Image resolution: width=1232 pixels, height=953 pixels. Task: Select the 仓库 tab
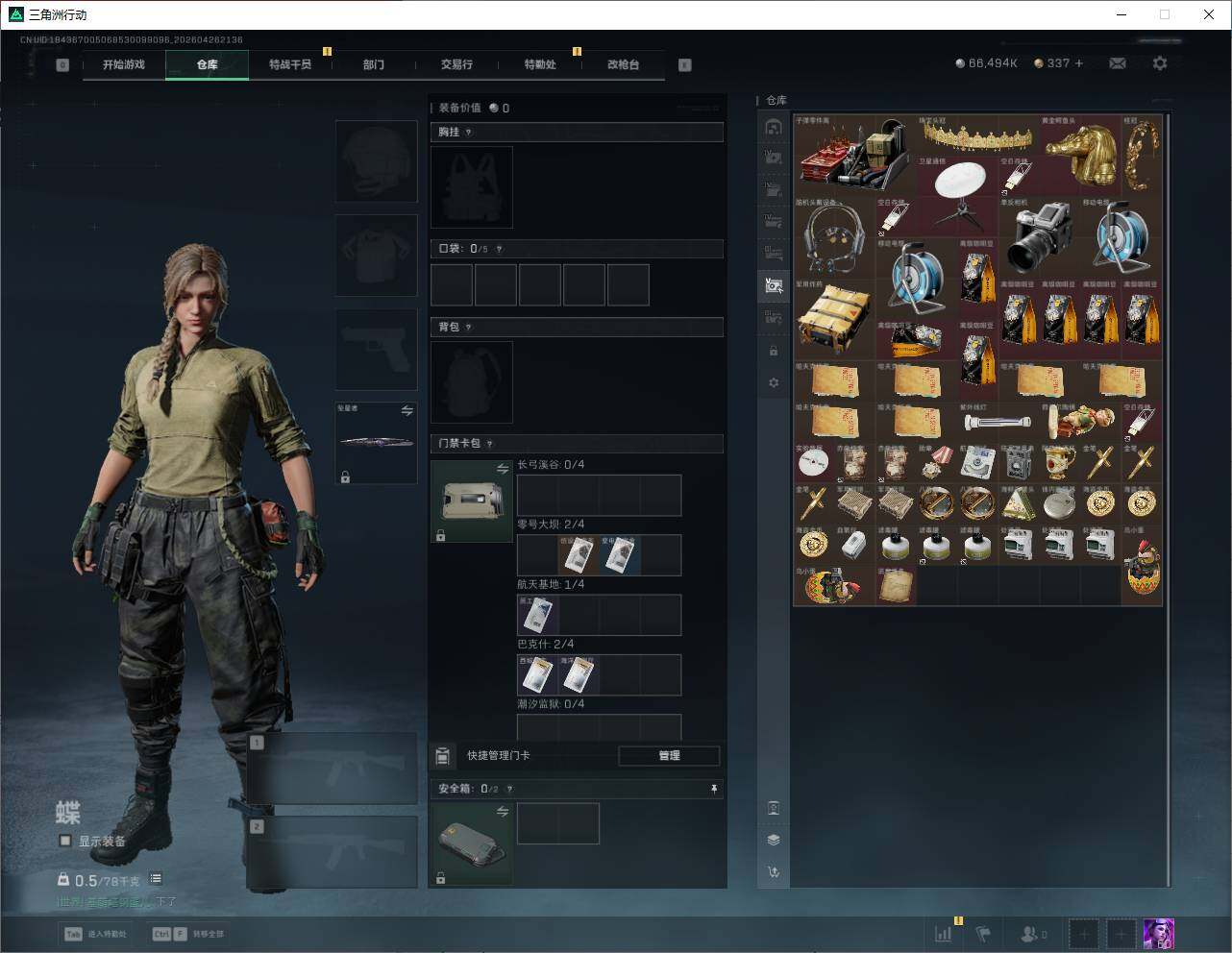pos(208,64)
